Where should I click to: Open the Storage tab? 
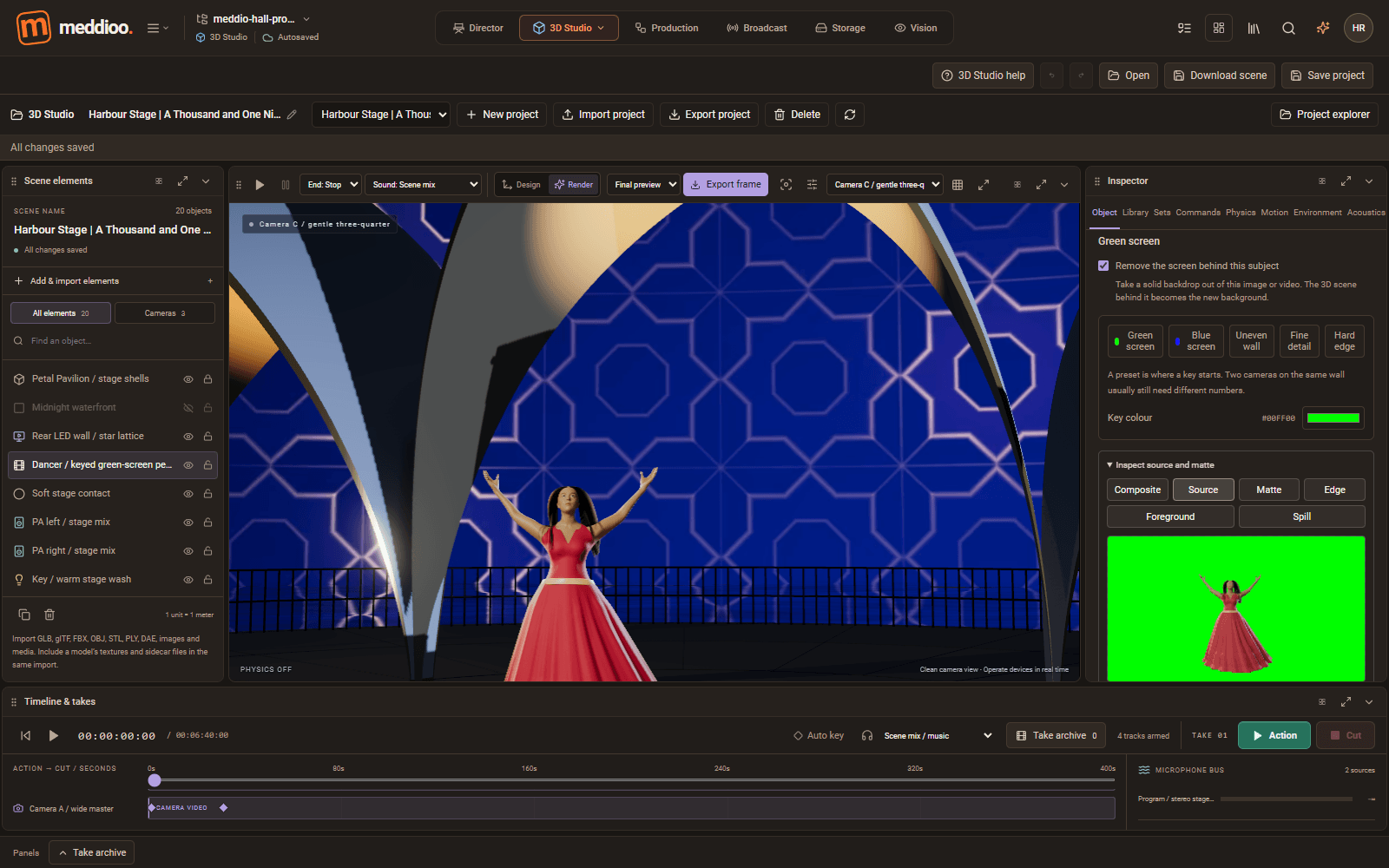pos(840,28)
